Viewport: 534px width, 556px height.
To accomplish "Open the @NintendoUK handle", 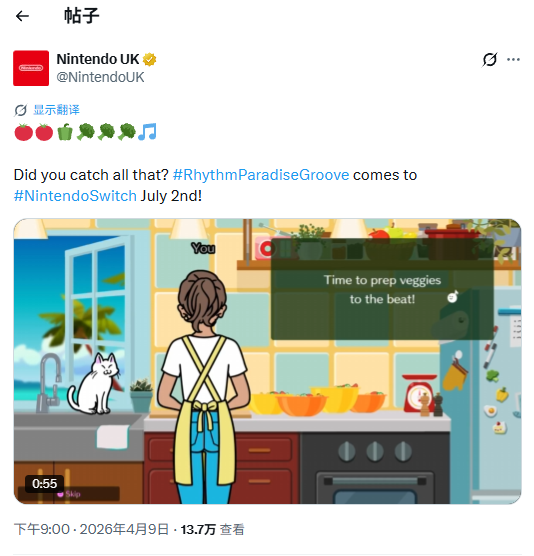I will (100, 77).
